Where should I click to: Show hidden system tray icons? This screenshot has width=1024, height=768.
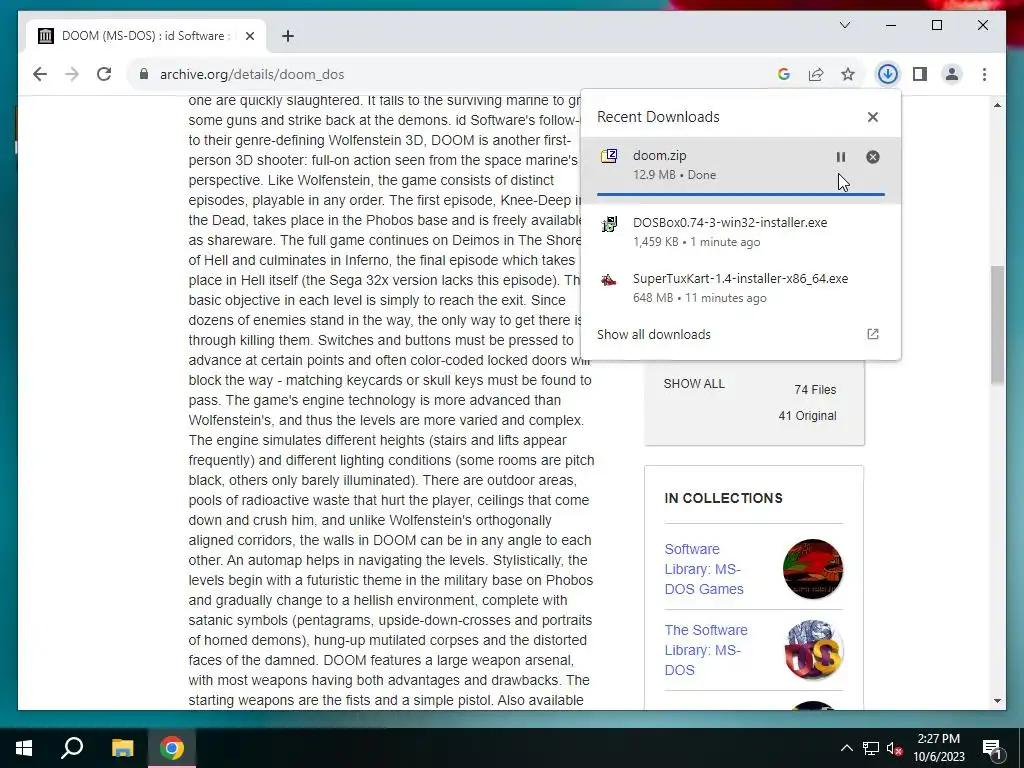coord(846,748)
